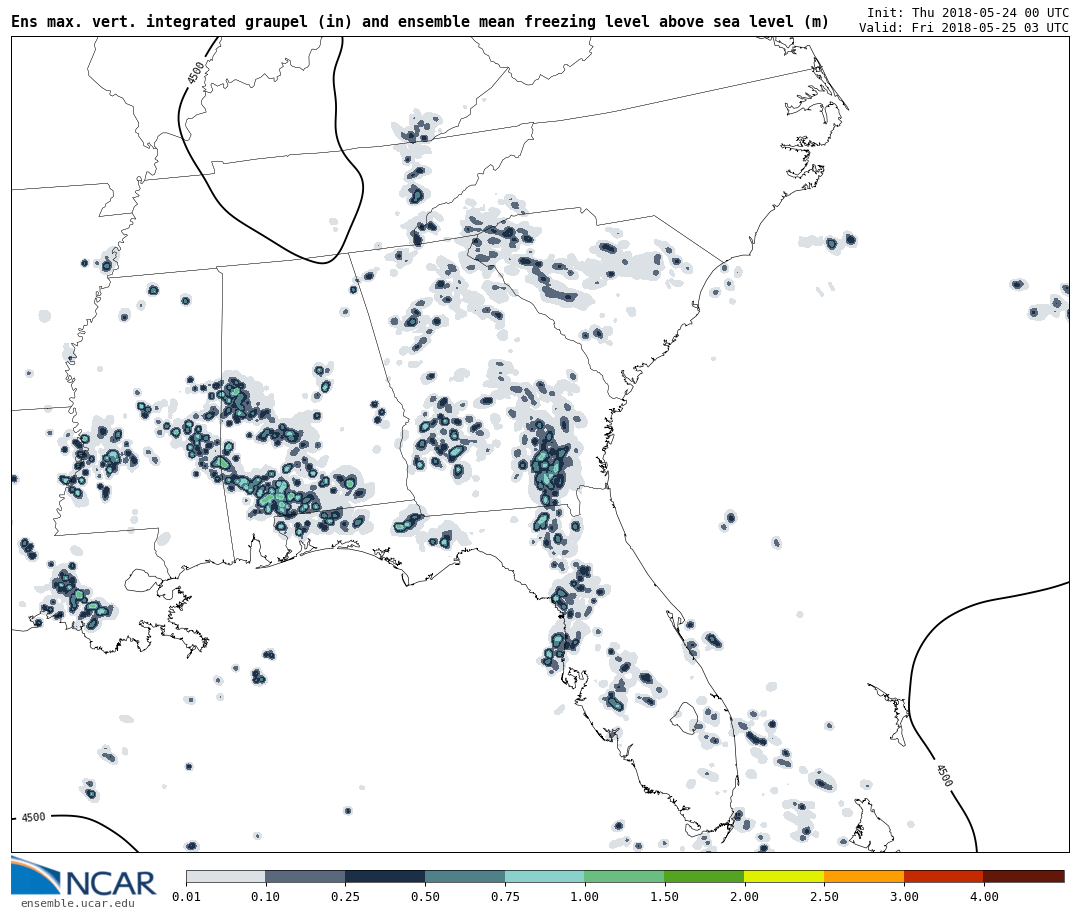Click the red 3.00–4.00 colorbar segment
Screen dimensions: 1080x915
943,876
